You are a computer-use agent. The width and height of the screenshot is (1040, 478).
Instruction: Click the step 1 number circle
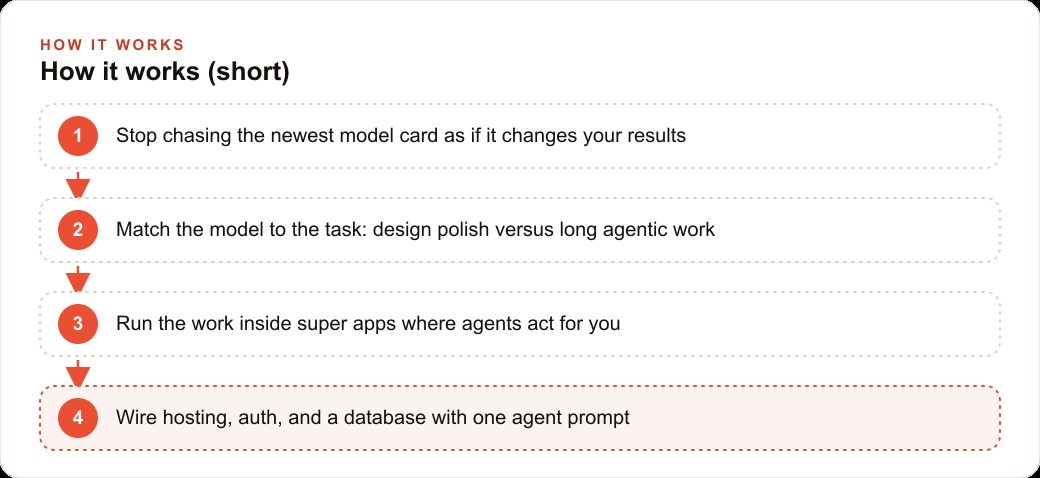point(78,136)
